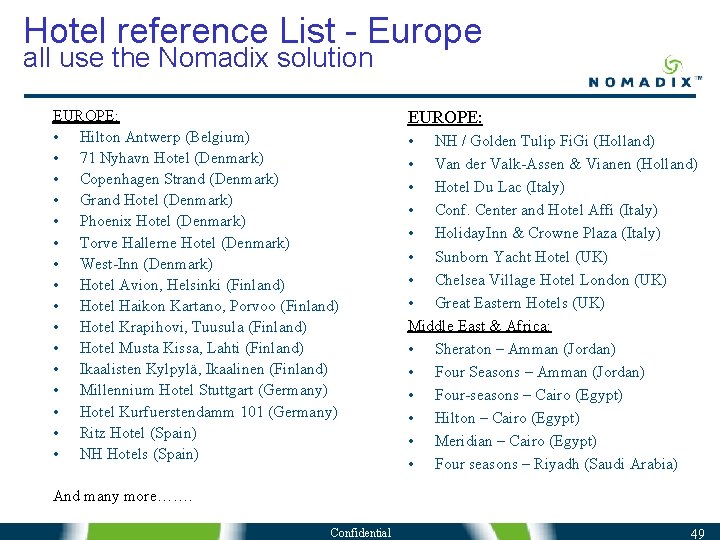Click 'NH Hotels (Spain)' entry

139,455
